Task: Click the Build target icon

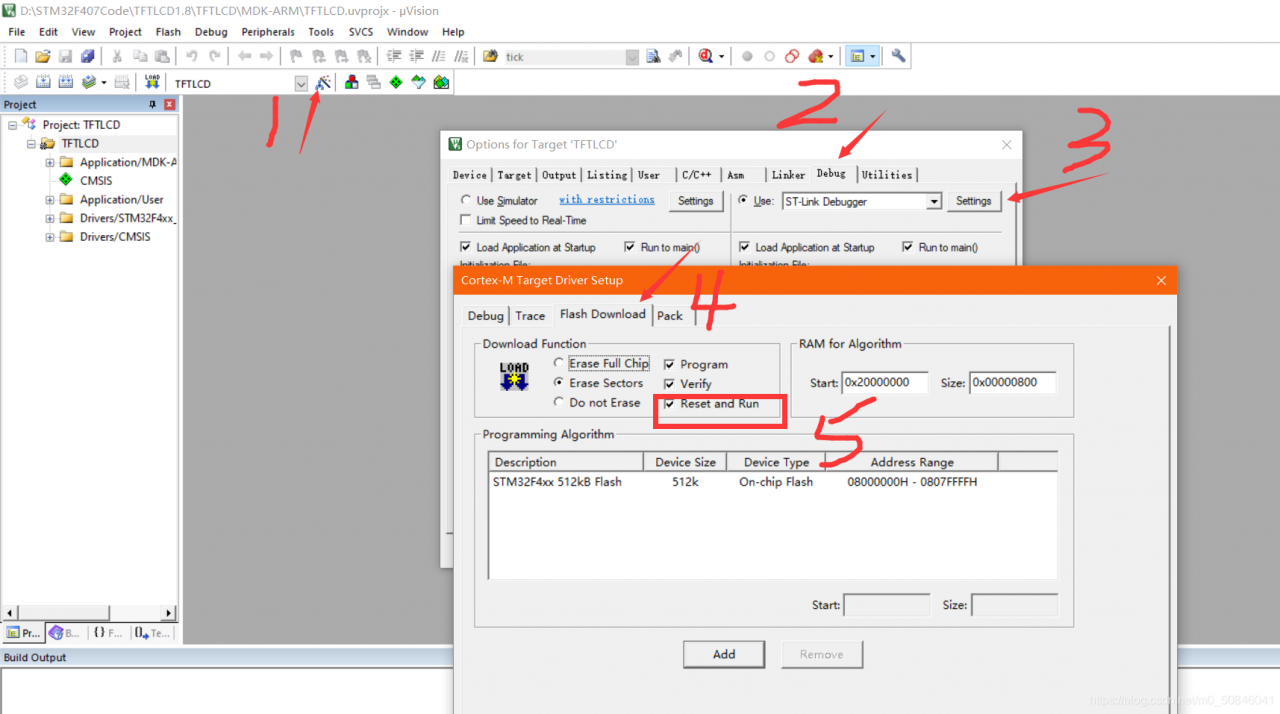Action: click(43, 83)
